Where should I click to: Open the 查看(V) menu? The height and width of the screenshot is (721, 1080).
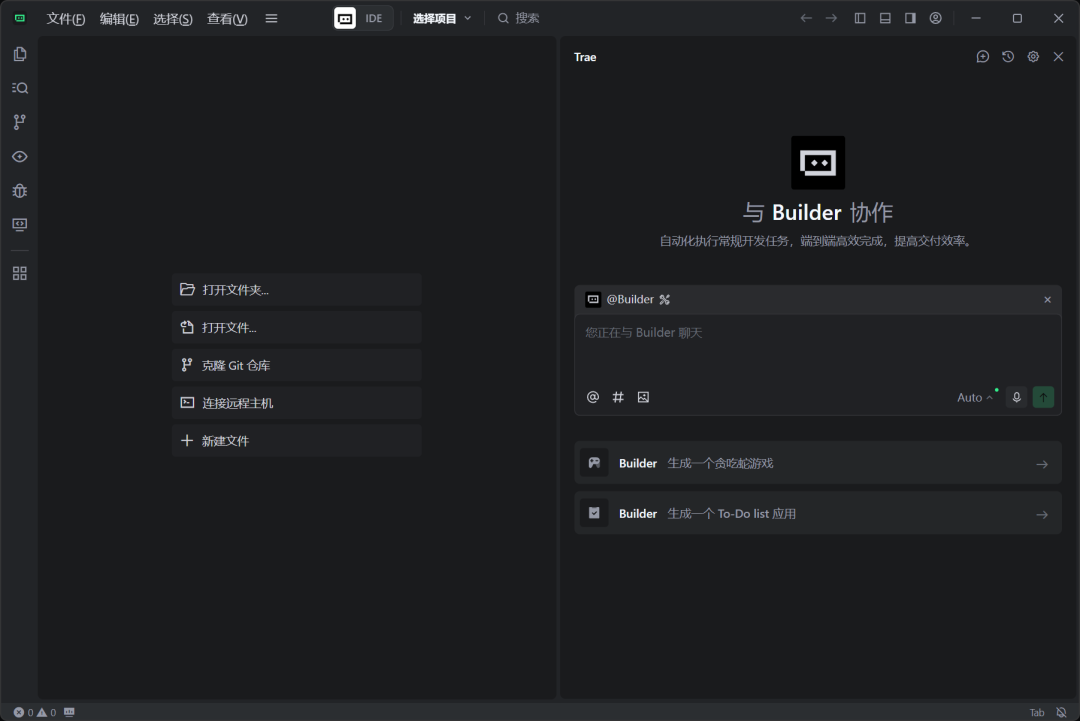pyautogui.click(x=227, y=19)
